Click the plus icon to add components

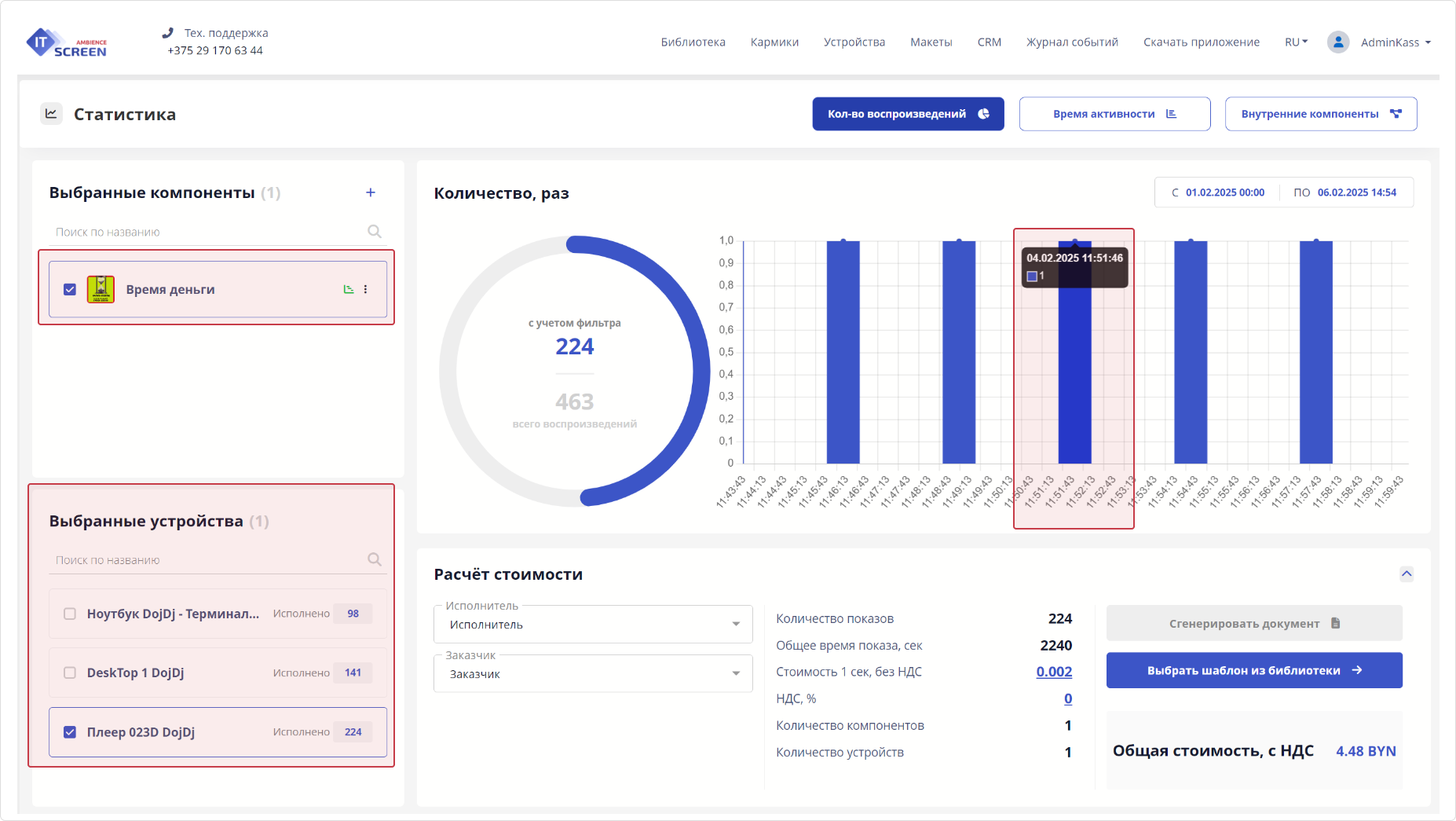coord(370,192)
